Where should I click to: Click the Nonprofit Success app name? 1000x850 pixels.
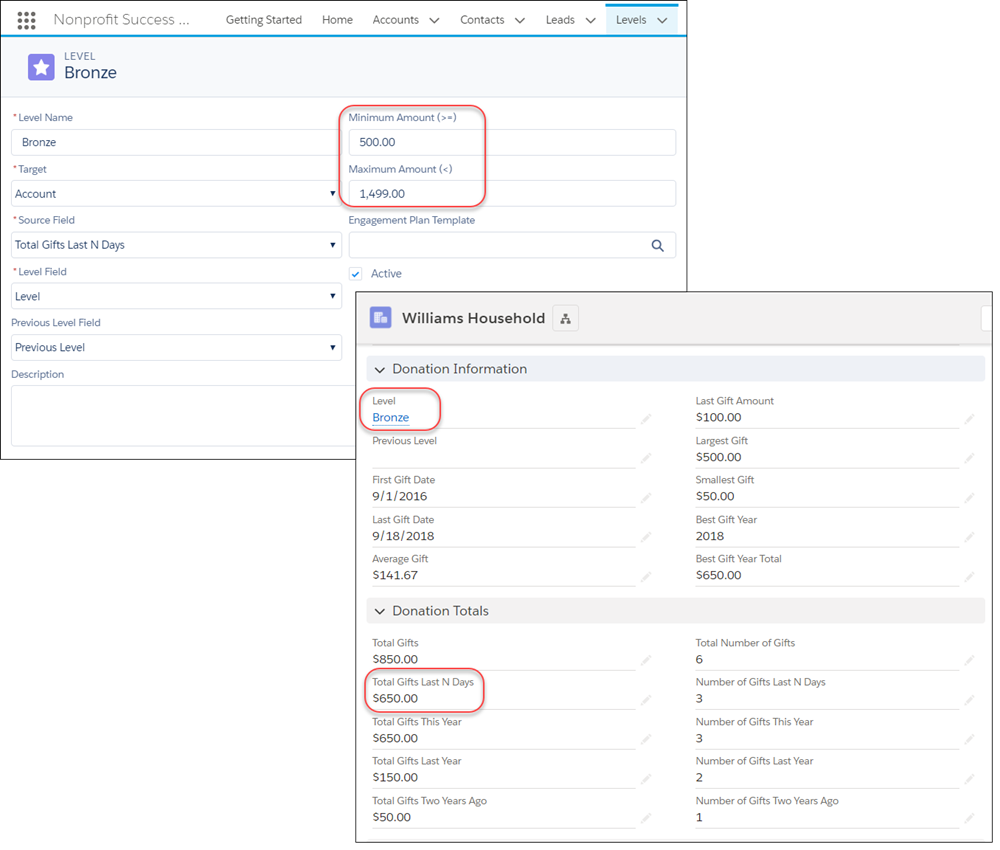pyautogui.click(x=121, y=19)
